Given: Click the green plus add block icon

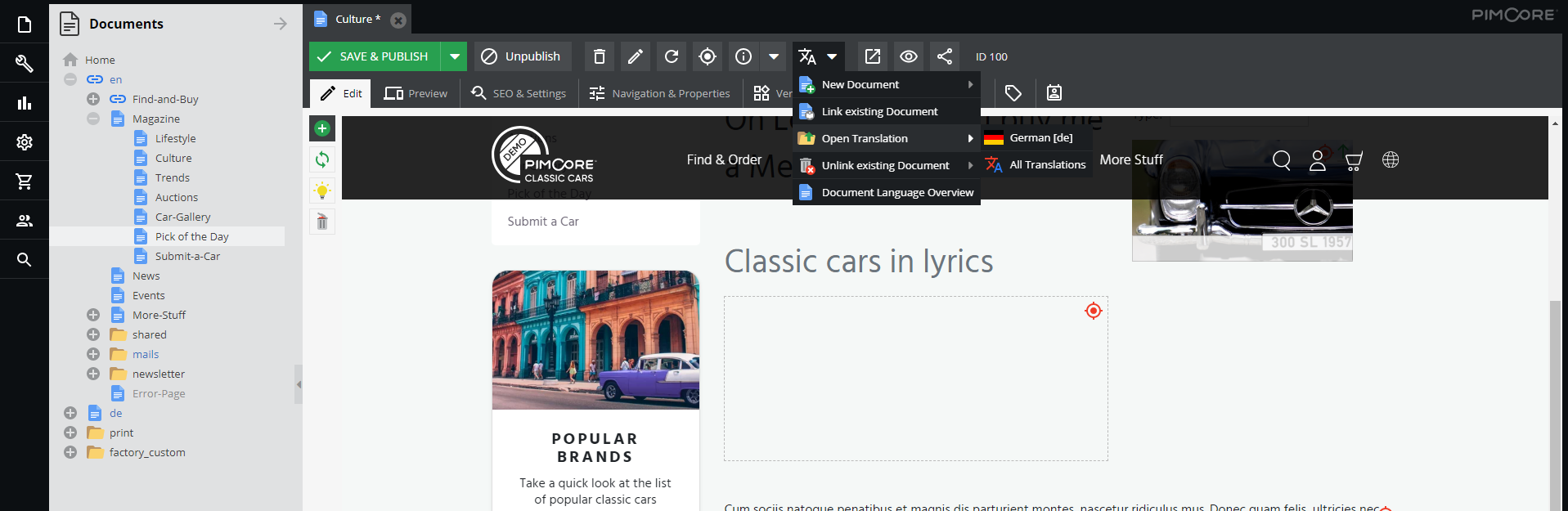Looking at the screenshot, I should click(x=322, y=128).
